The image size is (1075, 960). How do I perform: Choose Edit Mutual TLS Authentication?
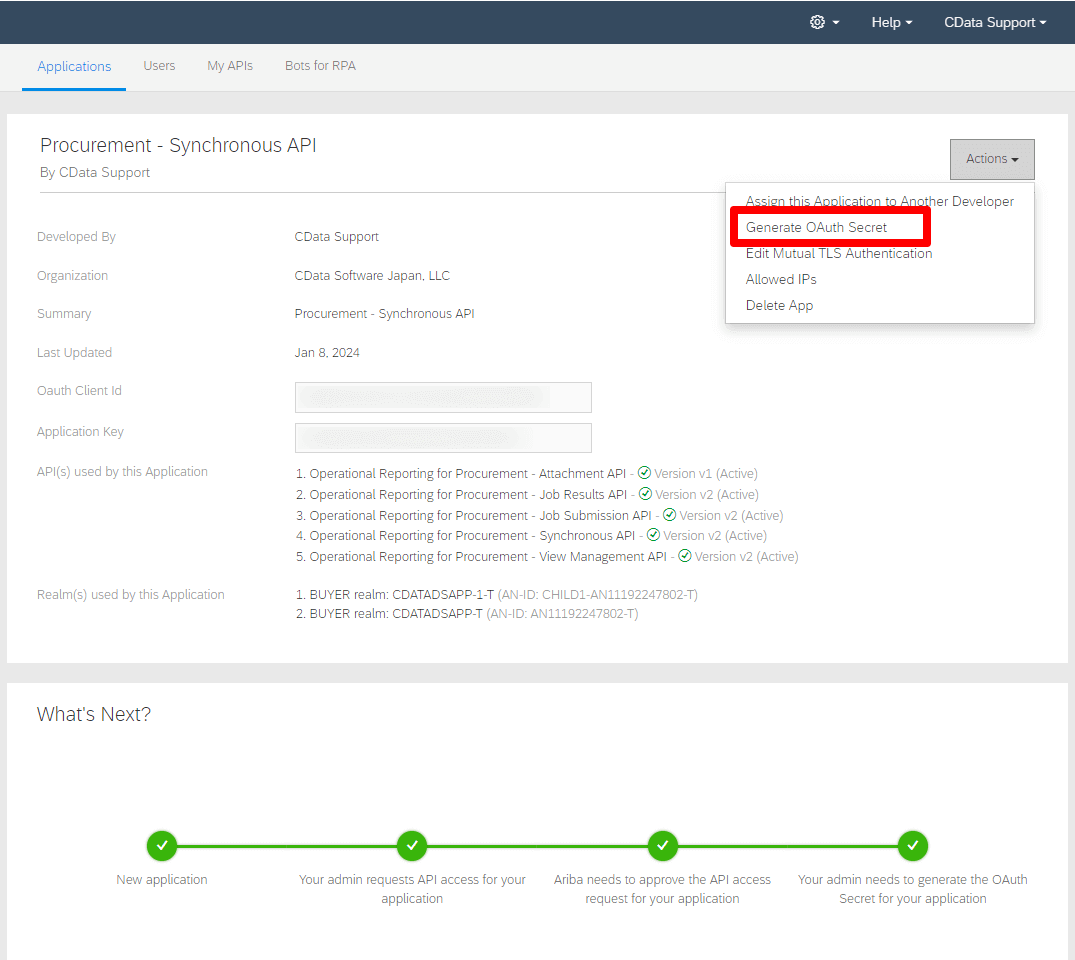click(838, 253)
